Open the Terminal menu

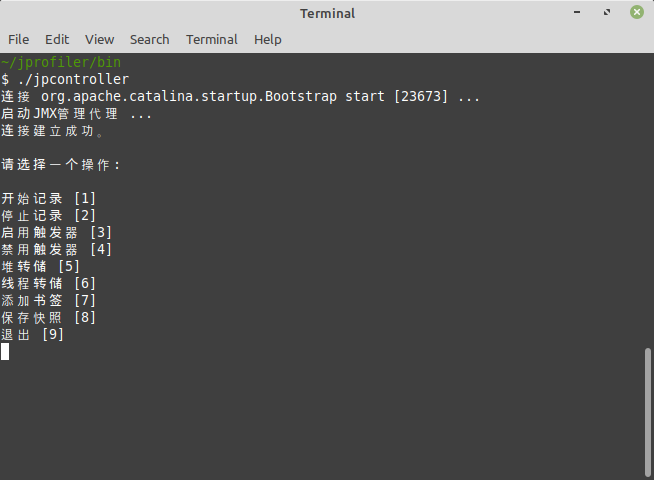pyautogui.click(x=212, y=39)
